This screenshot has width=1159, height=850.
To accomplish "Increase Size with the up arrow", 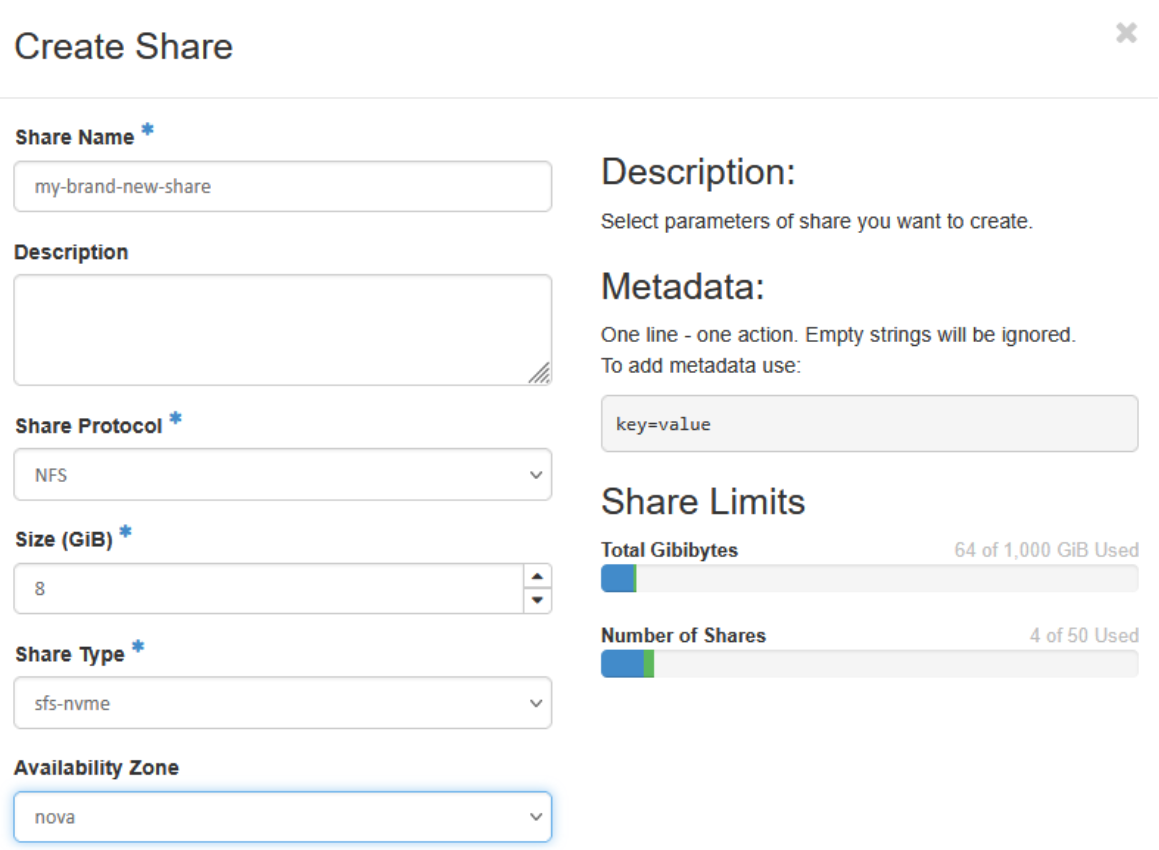I will point(537,576).
